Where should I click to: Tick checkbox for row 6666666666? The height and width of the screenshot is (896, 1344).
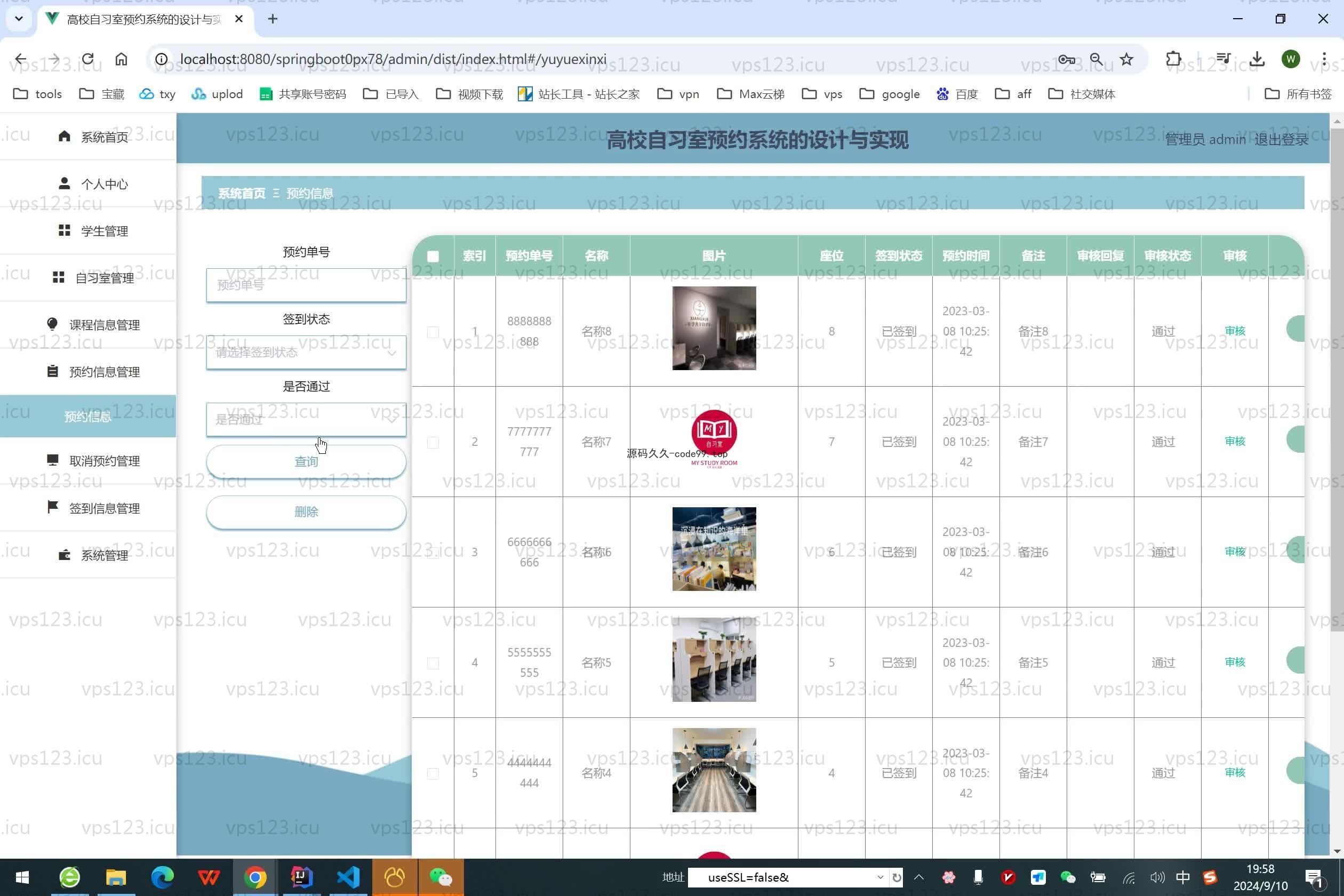pyautogui.click(x=433, y=552)
